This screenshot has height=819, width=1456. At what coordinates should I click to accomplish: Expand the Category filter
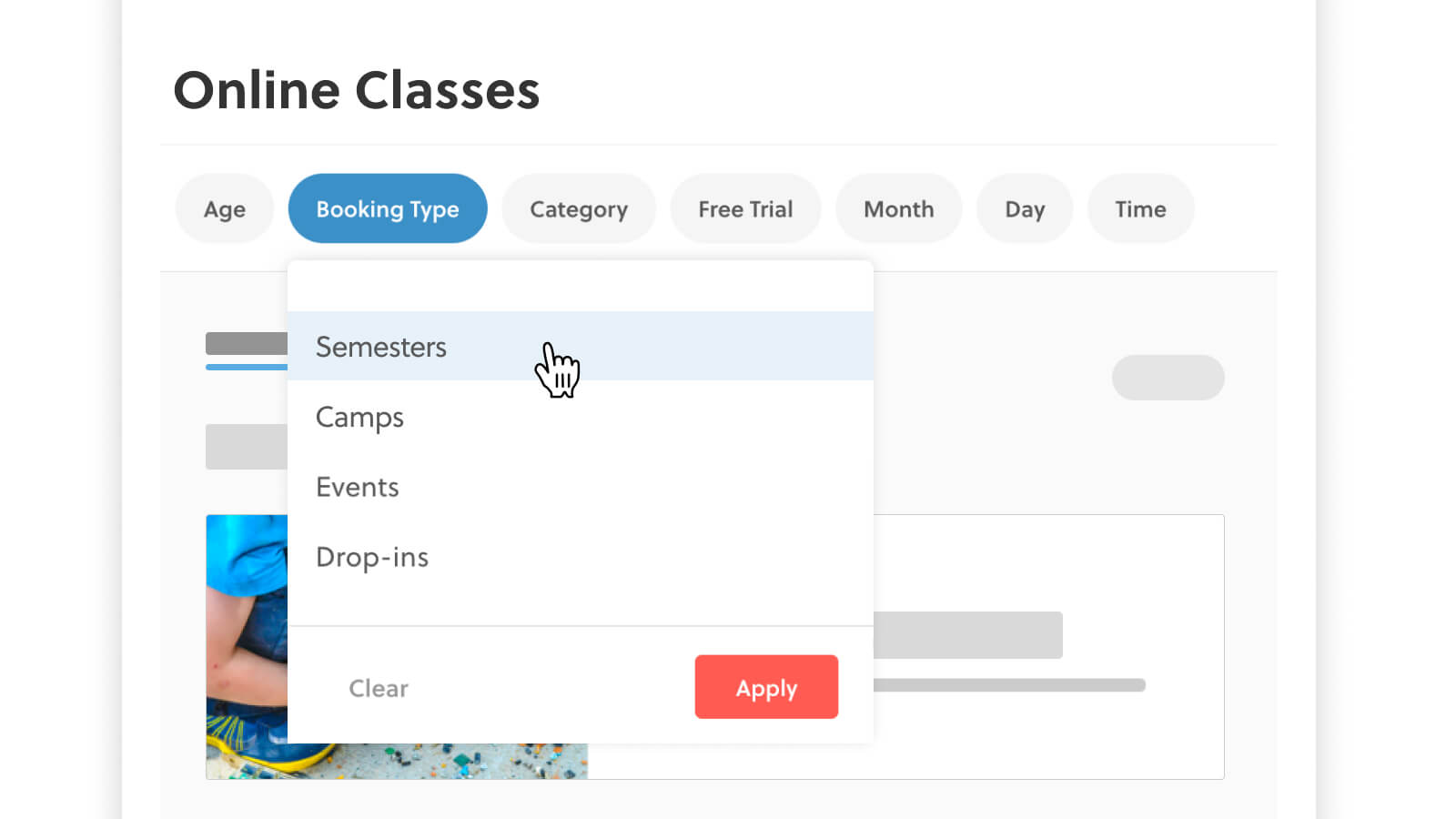579,209
